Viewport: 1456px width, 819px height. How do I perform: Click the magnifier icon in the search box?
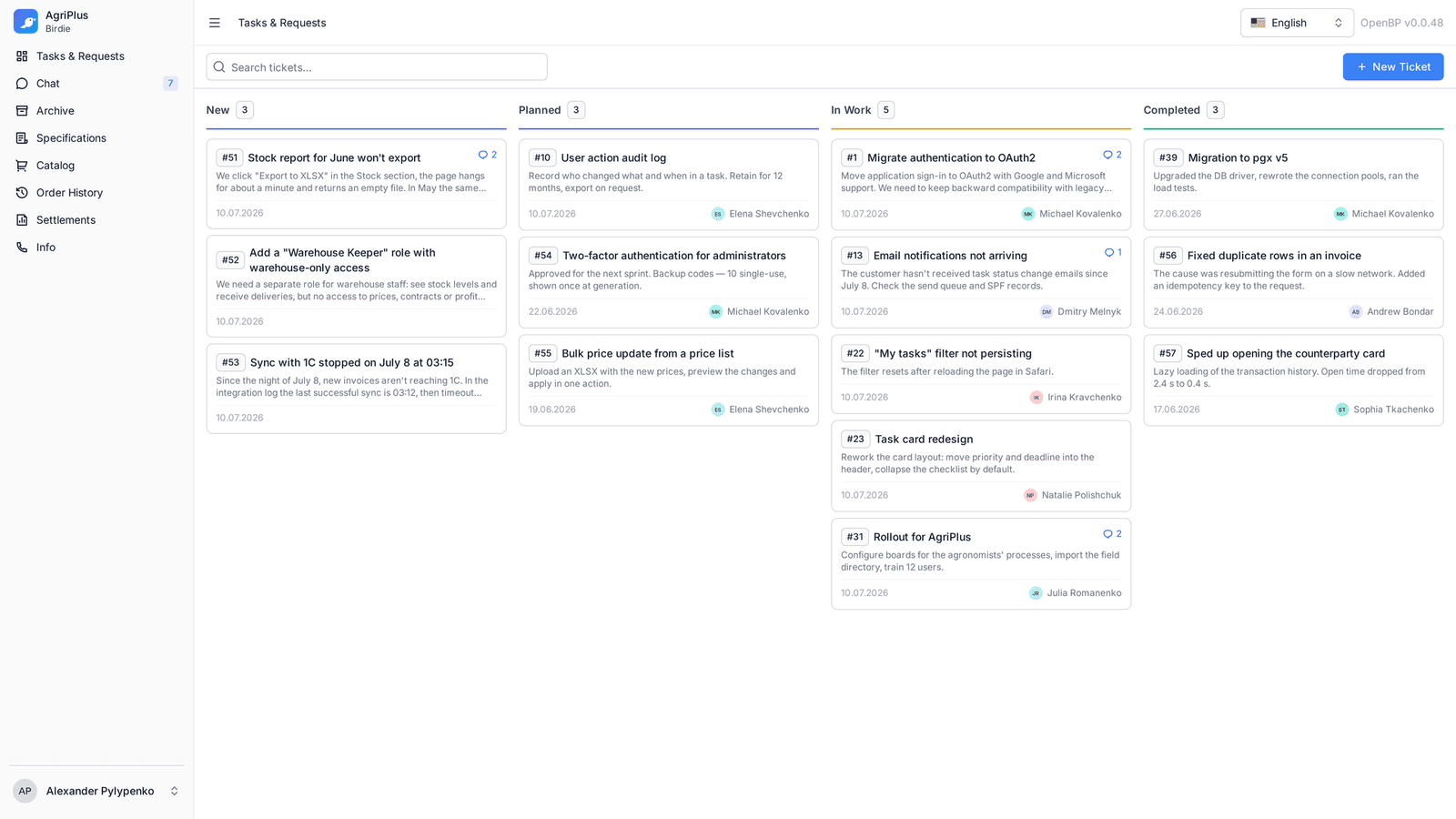[219, 67]
